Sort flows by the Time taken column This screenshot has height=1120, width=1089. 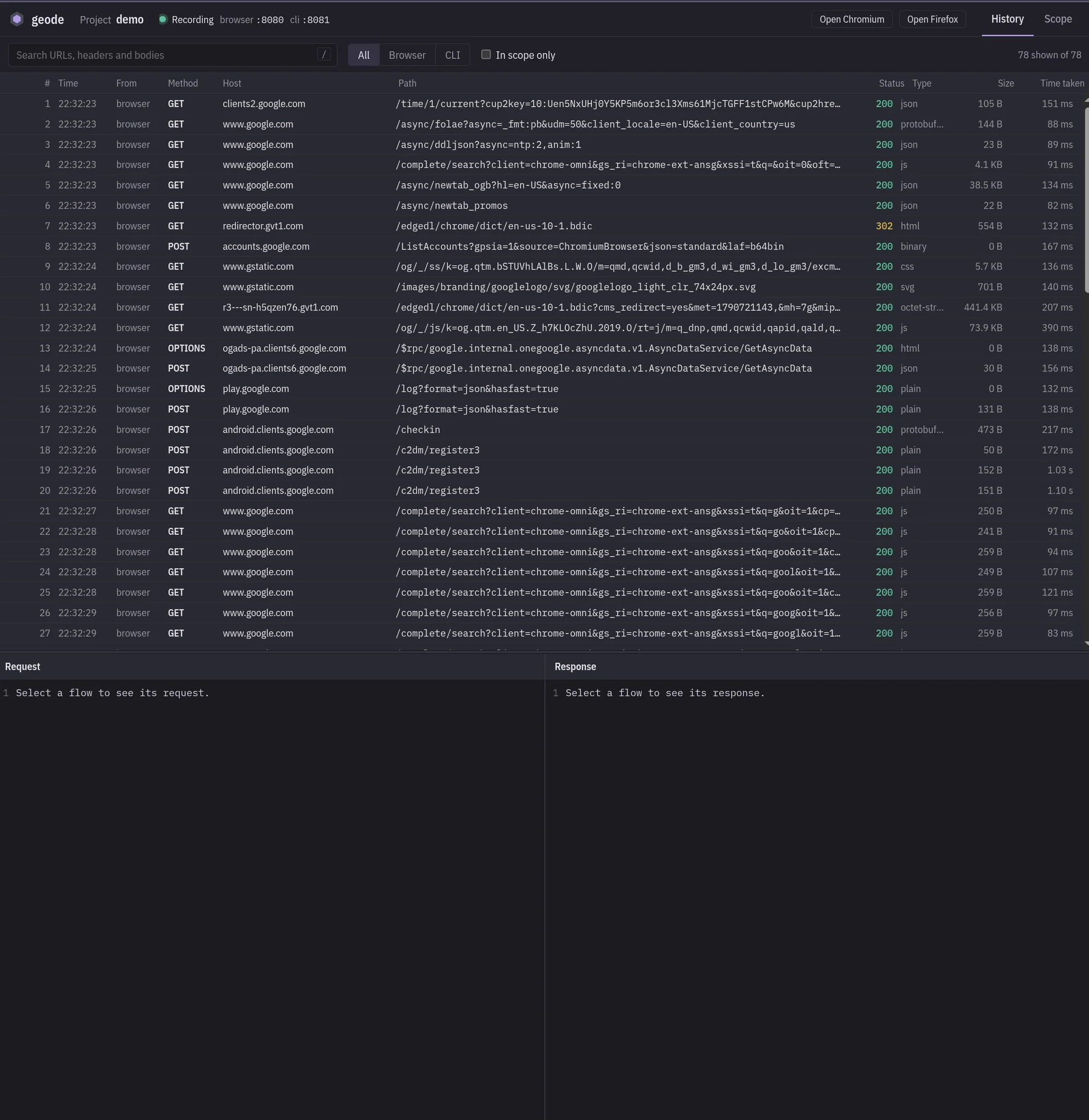(x=1062, y=84)
